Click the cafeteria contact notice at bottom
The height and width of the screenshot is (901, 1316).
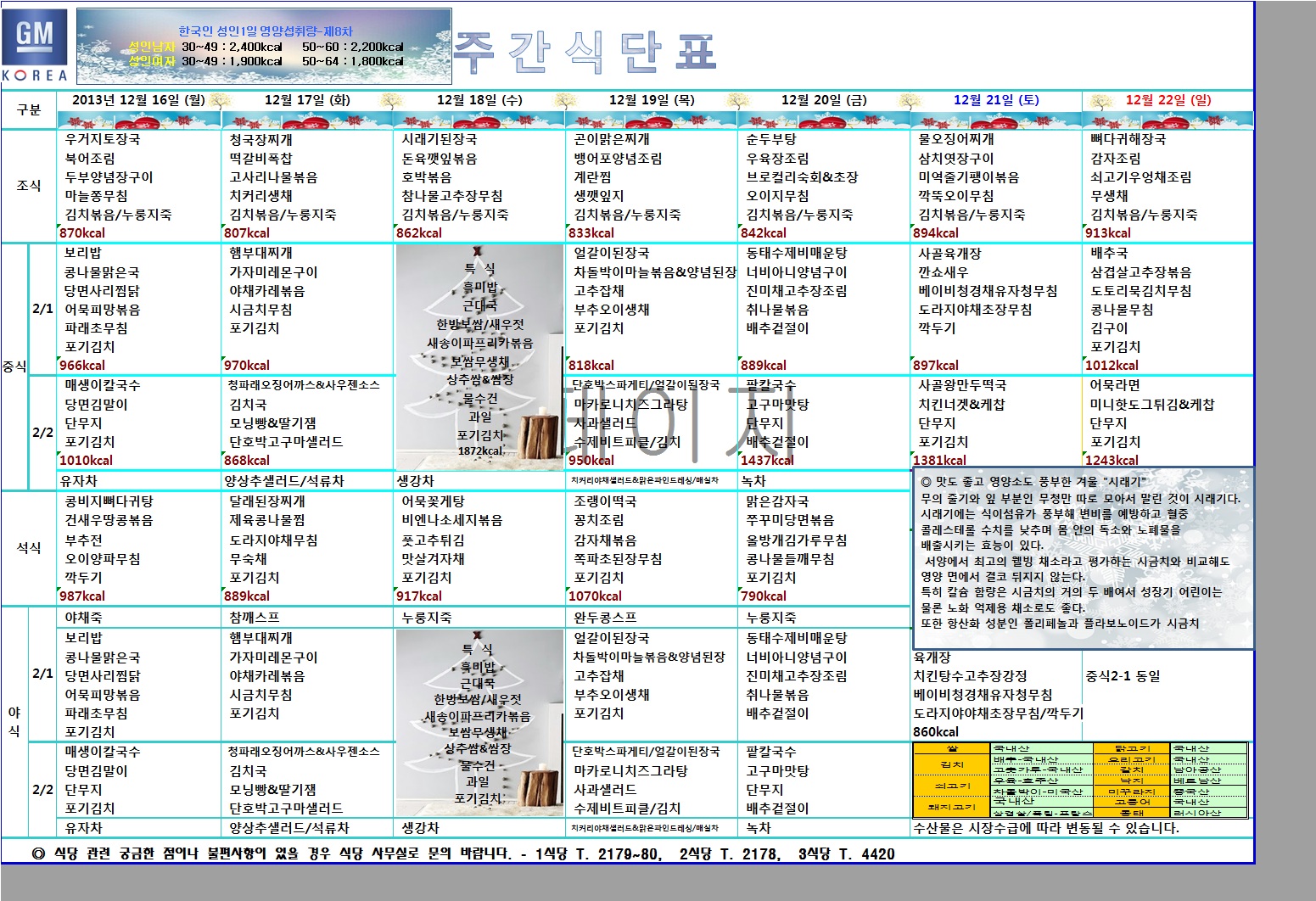(462, 853)
